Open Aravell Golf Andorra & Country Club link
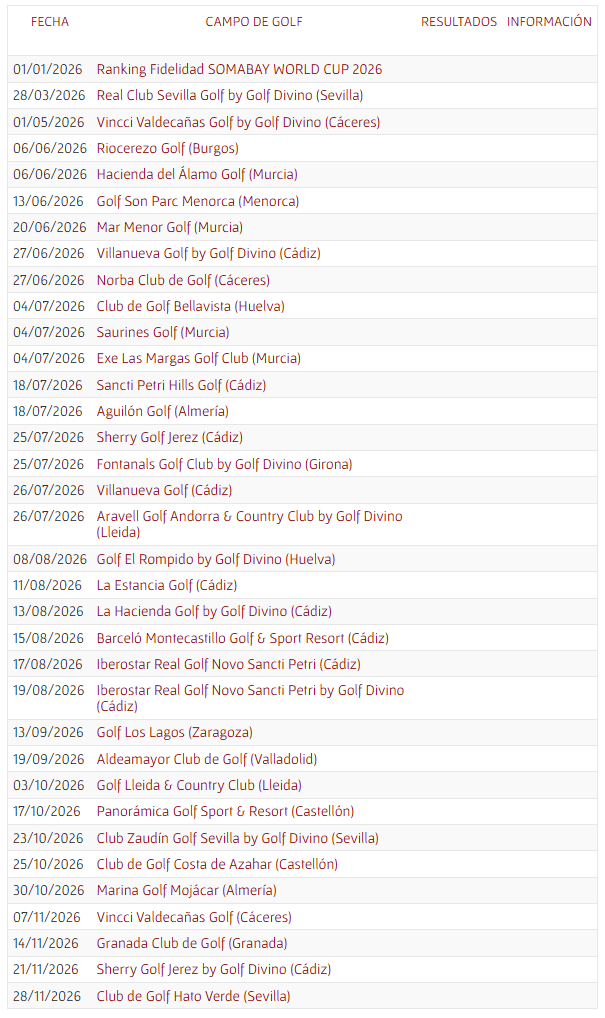 249,516
